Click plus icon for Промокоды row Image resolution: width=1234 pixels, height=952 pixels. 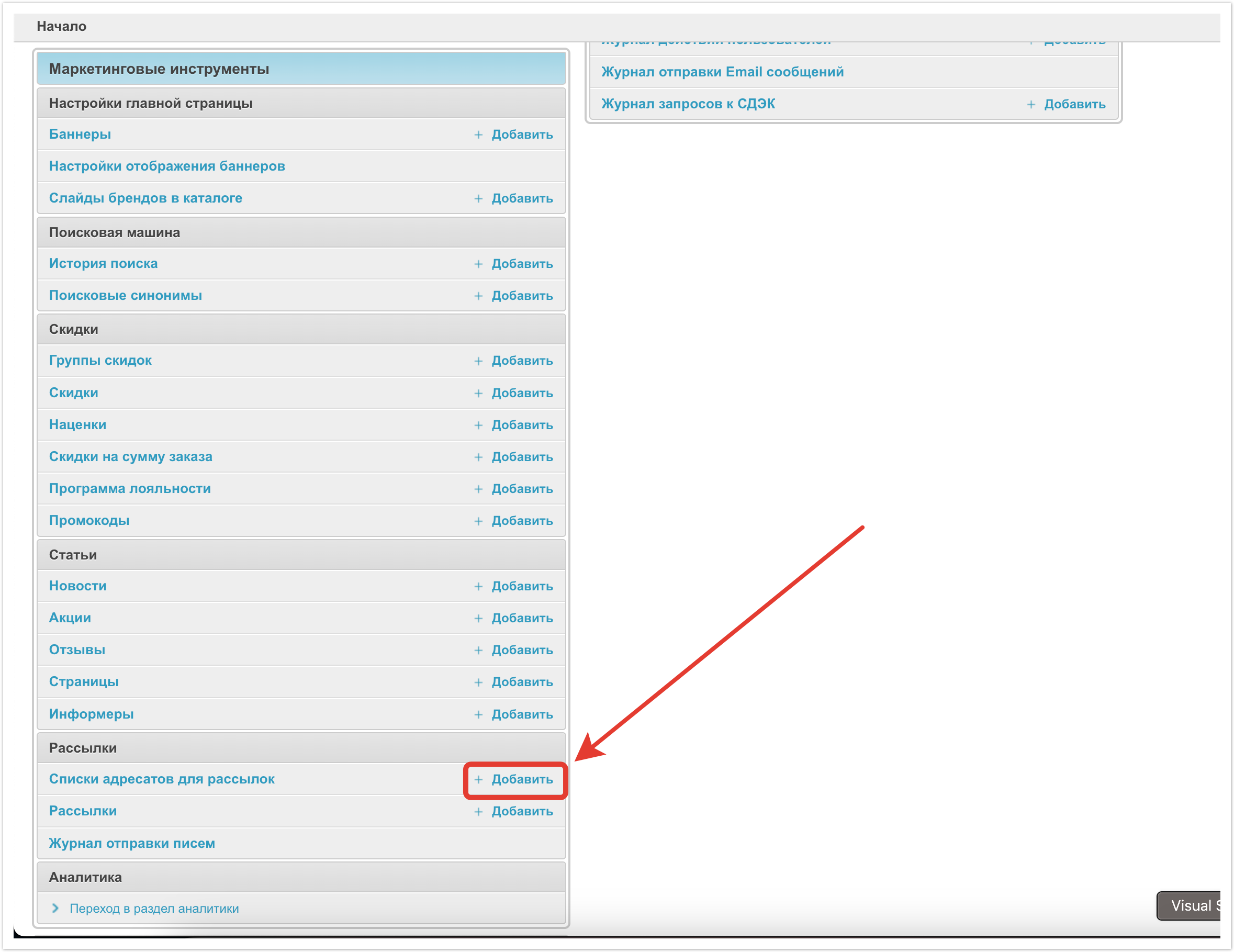(478, 521)
